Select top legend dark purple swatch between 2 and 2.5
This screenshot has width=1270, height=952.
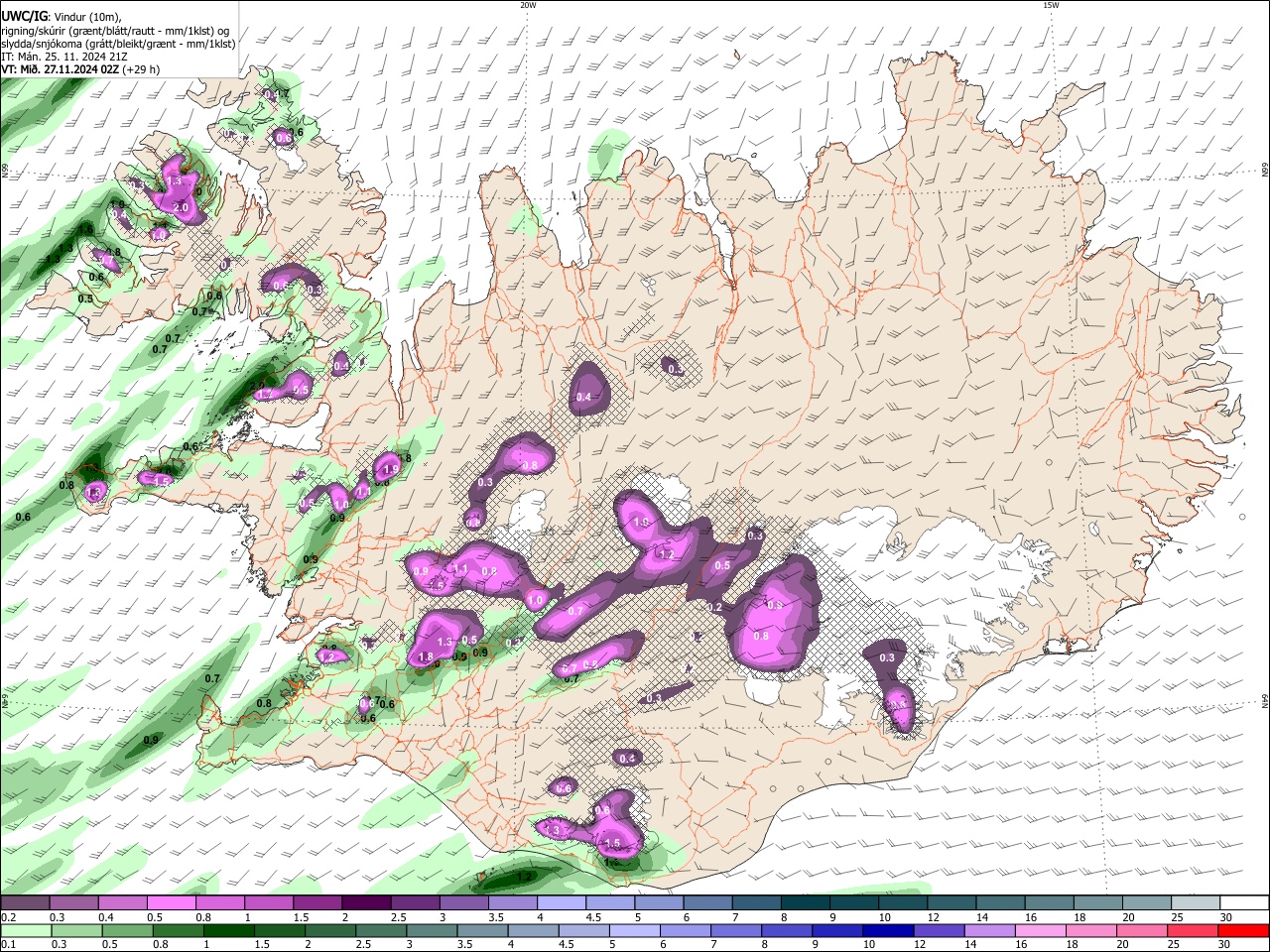366,902
